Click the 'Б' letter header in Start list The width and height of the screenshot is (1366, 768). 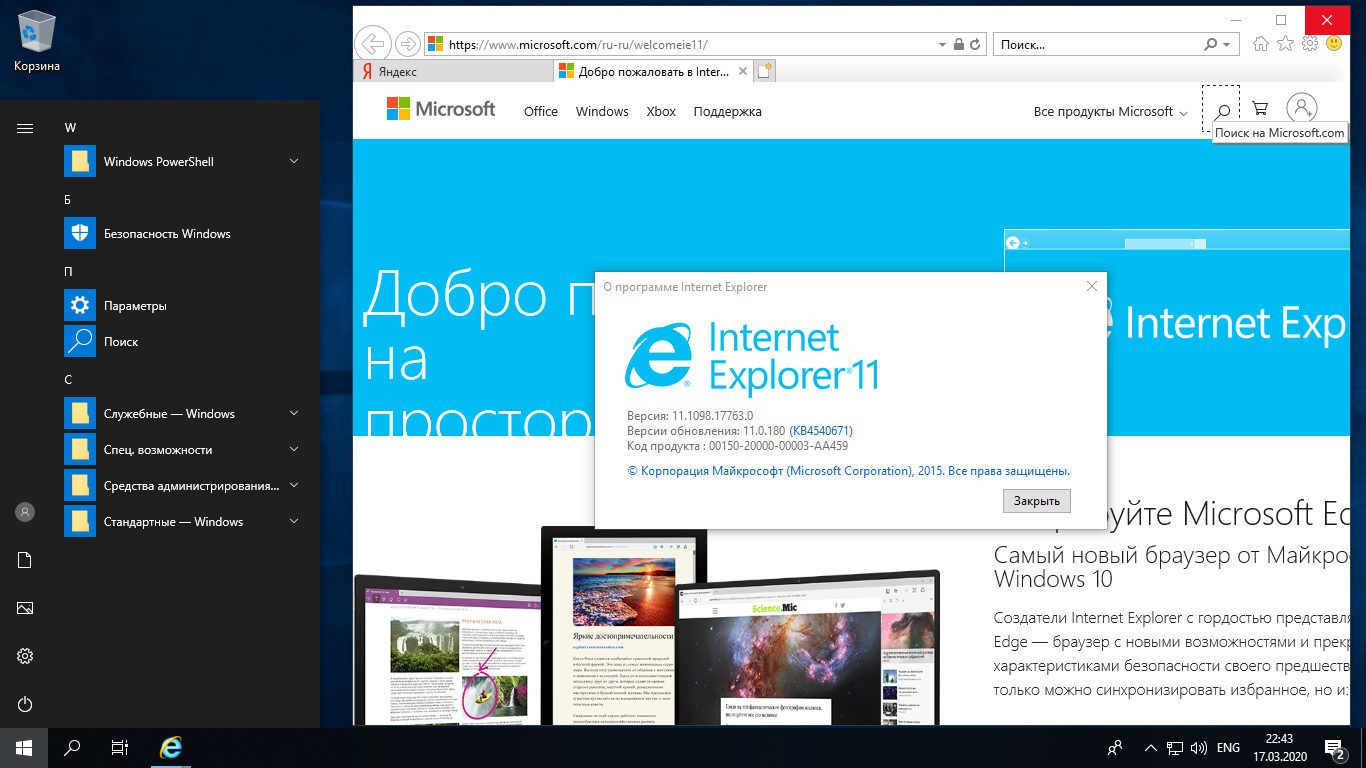click(x=68, y=200)
